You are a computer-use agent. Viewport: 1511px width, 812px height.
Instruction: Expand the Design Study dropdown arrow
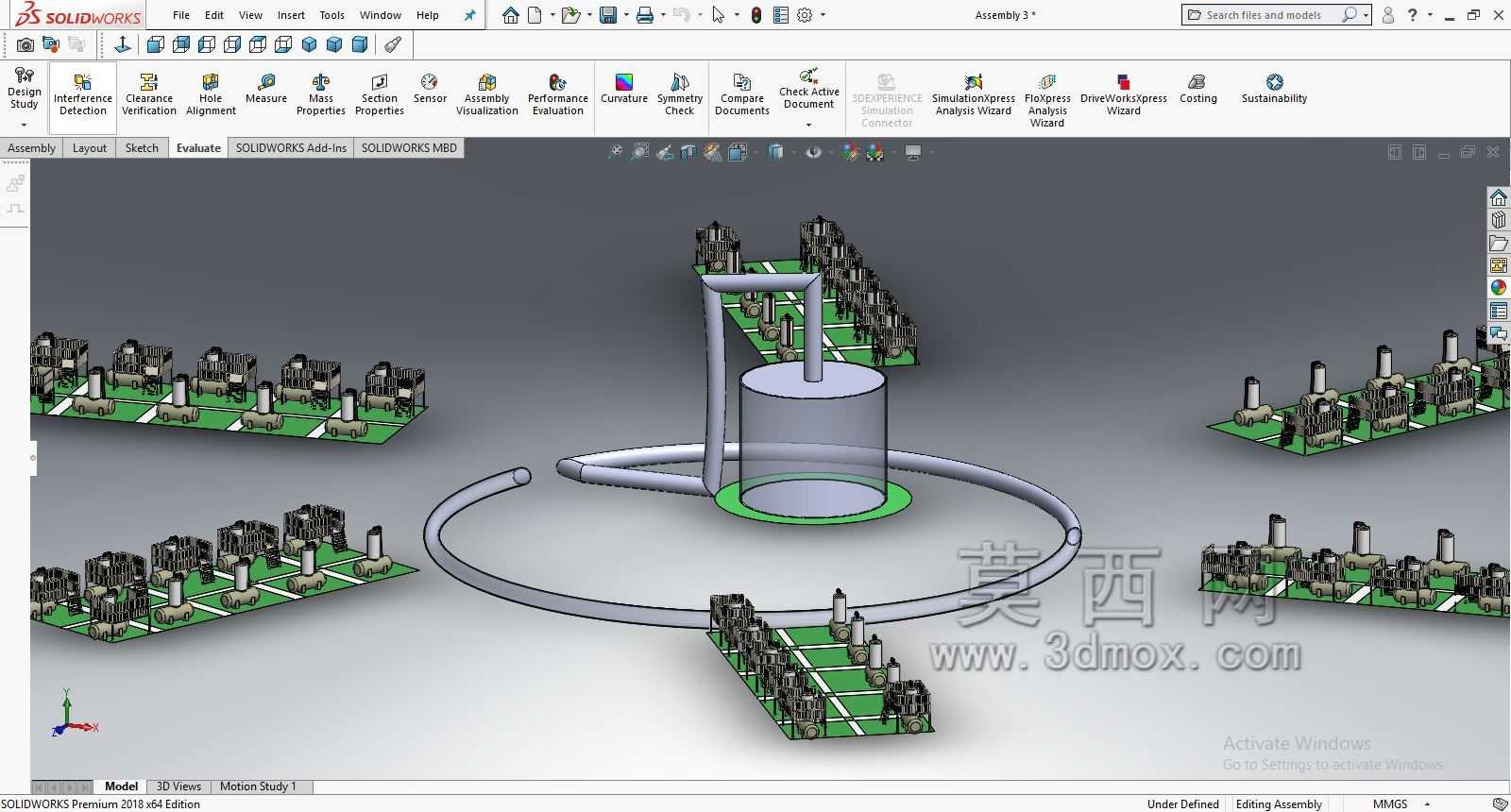coord(25,125)
